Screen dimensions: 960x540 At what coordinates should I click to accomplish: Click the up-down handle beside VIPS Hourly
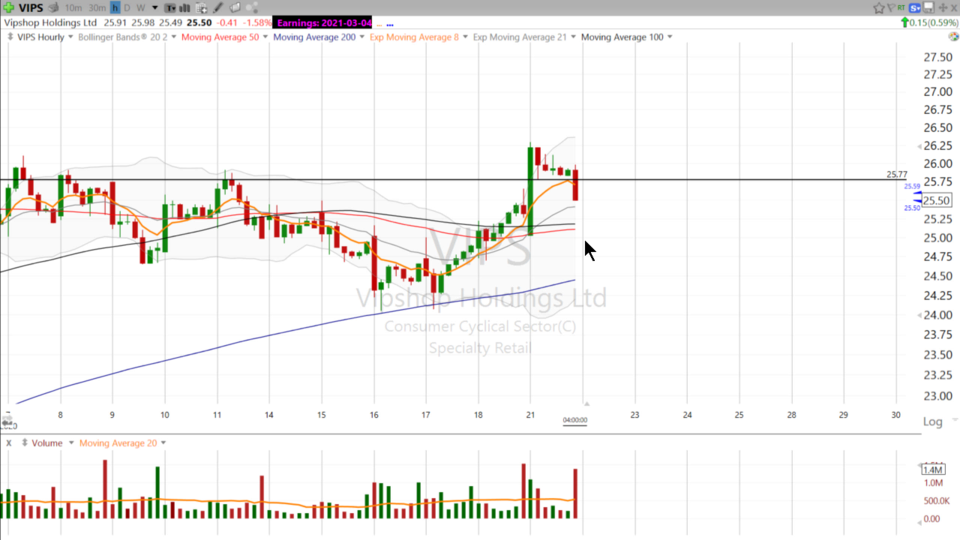10,37
